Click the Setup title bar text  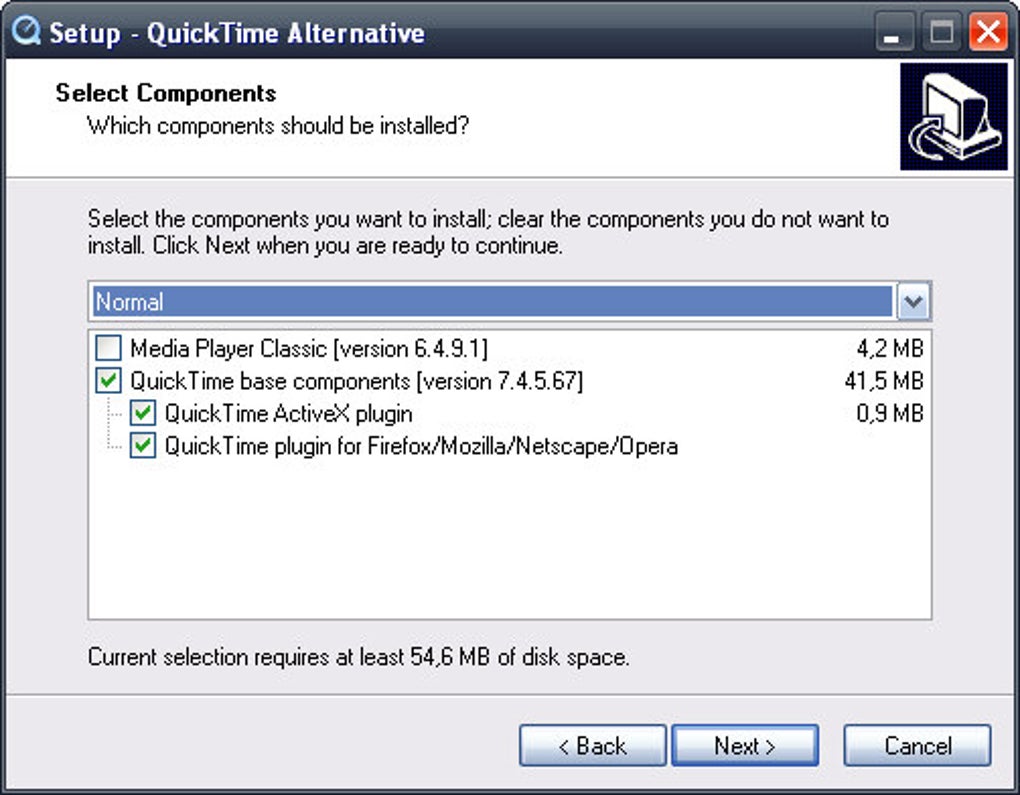(x=237, y=33)
